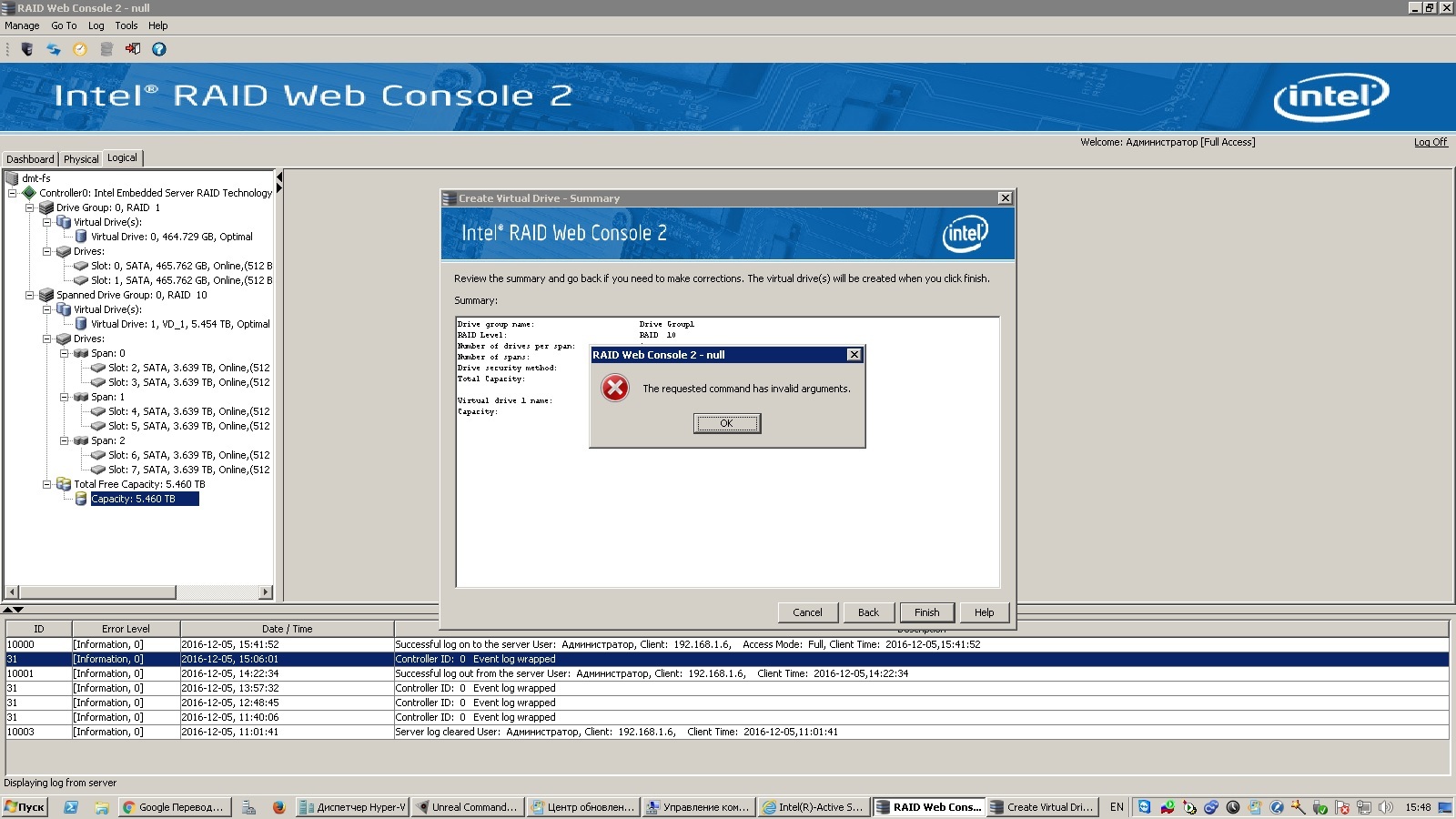Collapse Drives node under Drive Group 0
Viewport: 1456px width, 819px height.
click(x=46, y=251)
